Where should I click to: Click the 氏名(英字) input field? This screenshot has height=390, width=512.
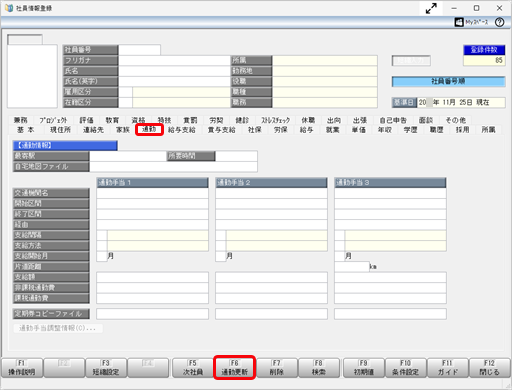174,82
